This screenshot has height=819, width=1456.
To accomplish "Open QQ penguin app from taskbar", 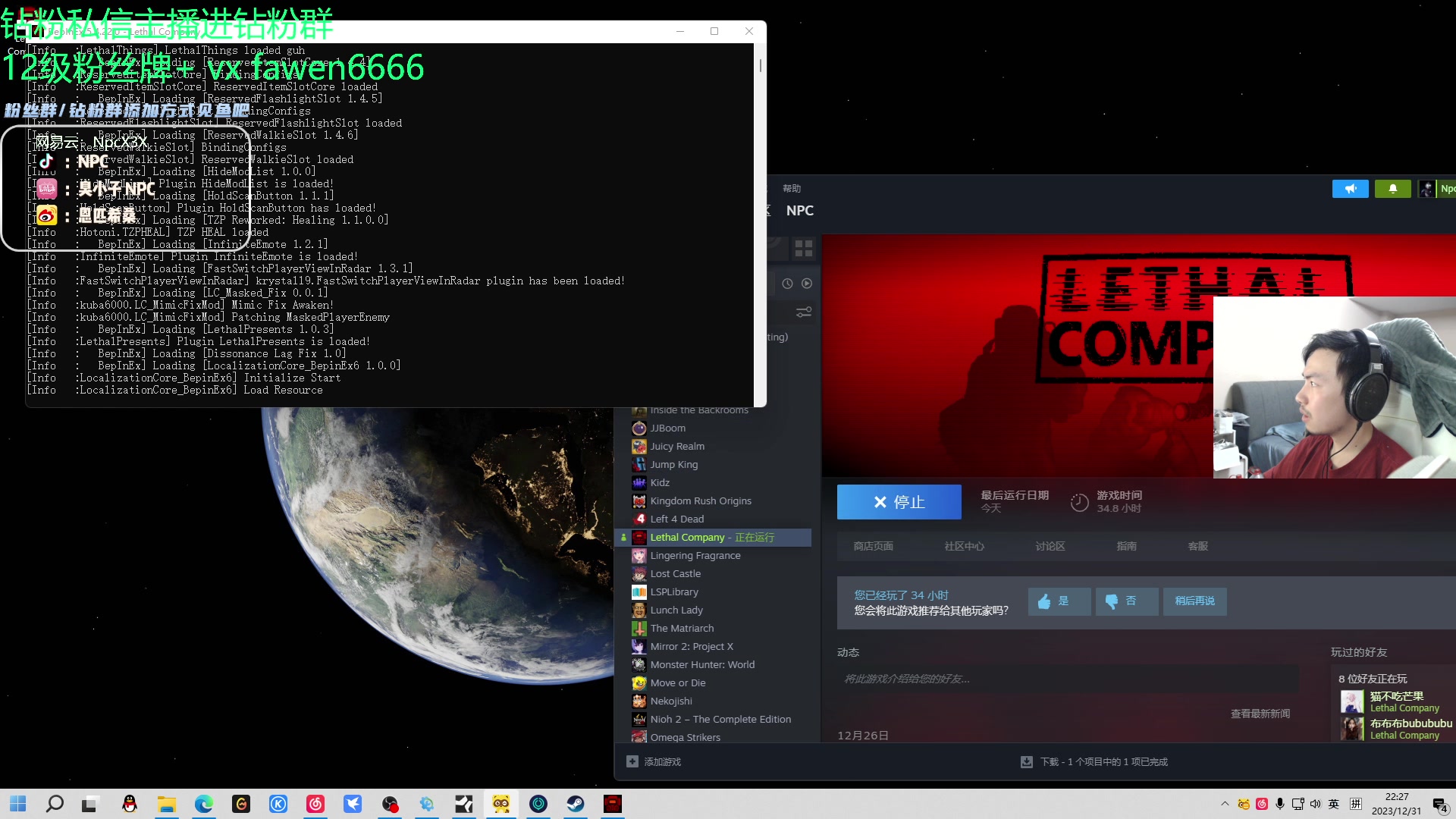I will 130,804.
